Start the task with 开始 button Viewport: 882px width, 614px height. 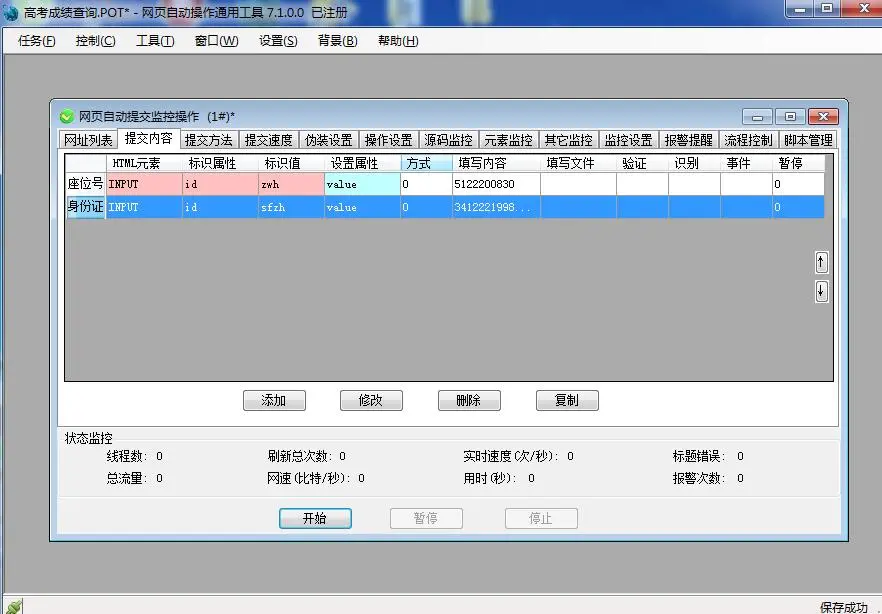[315, 519]
